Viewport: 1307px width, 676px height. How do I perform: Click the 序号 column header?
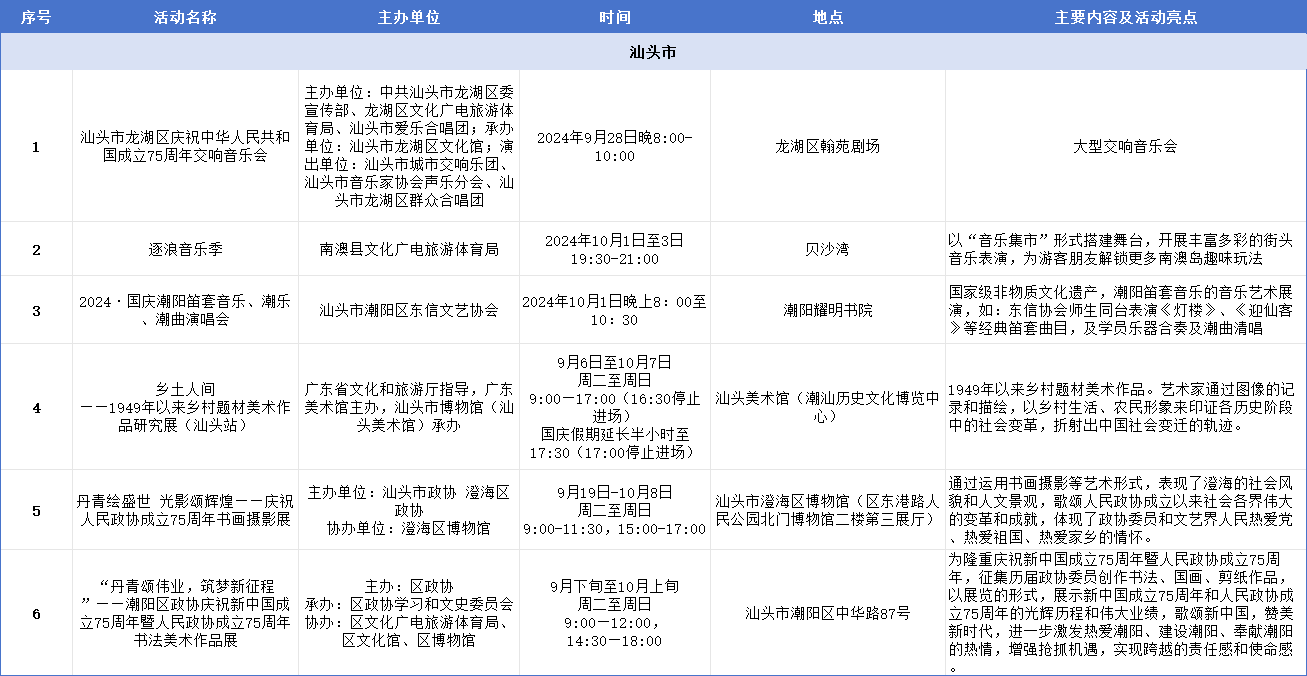36,18
